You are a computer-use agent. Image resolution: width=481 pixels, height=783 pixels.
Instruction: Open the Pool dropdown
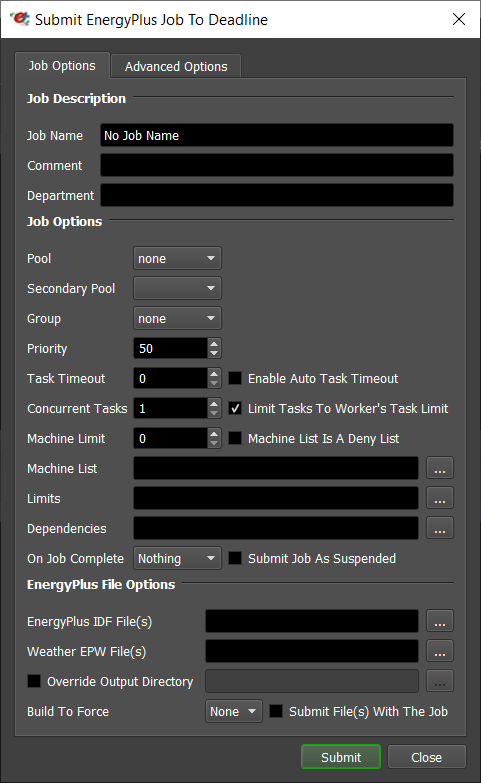(x=177, y=259)
